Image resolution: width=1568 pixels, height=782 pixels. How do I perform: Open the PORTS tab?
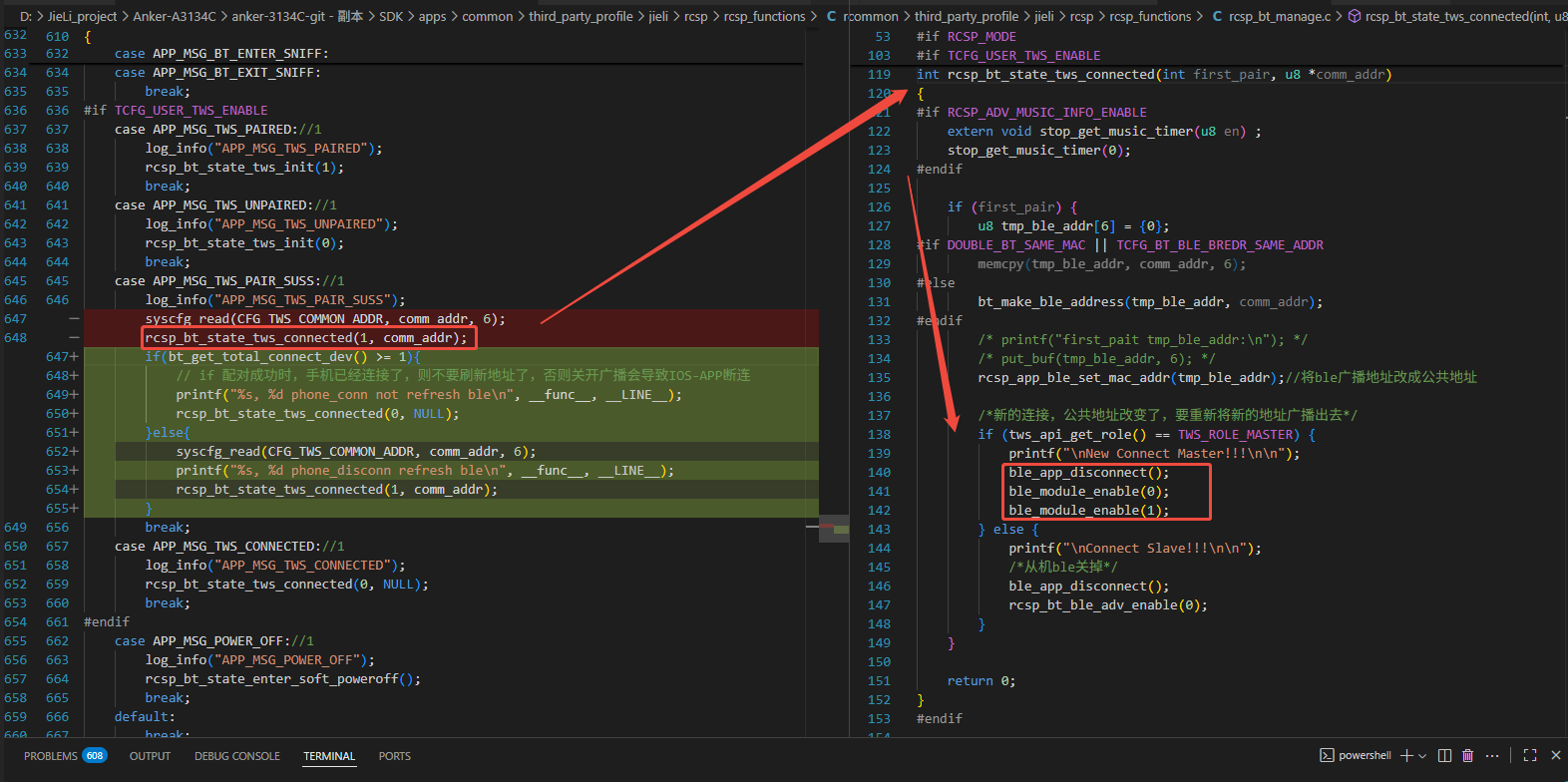pos(395,756)
